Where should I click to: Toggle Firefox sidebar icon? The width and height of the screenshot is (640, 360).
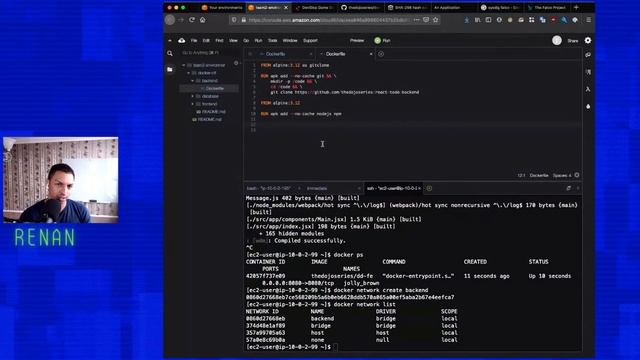click(488, 20)
